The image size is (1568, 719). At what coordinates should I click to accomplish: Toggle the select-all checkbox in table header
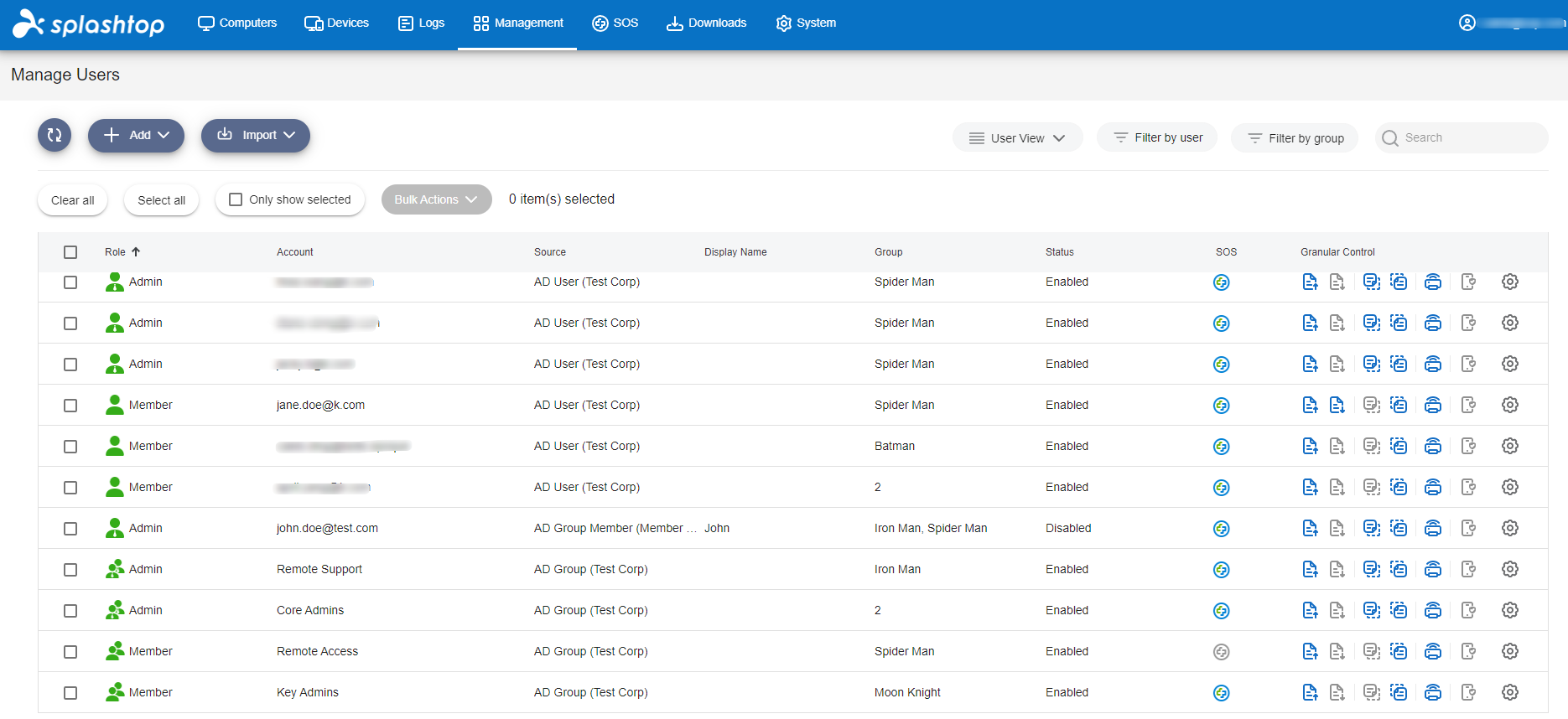pyautogui.click(x=70, y=252)
